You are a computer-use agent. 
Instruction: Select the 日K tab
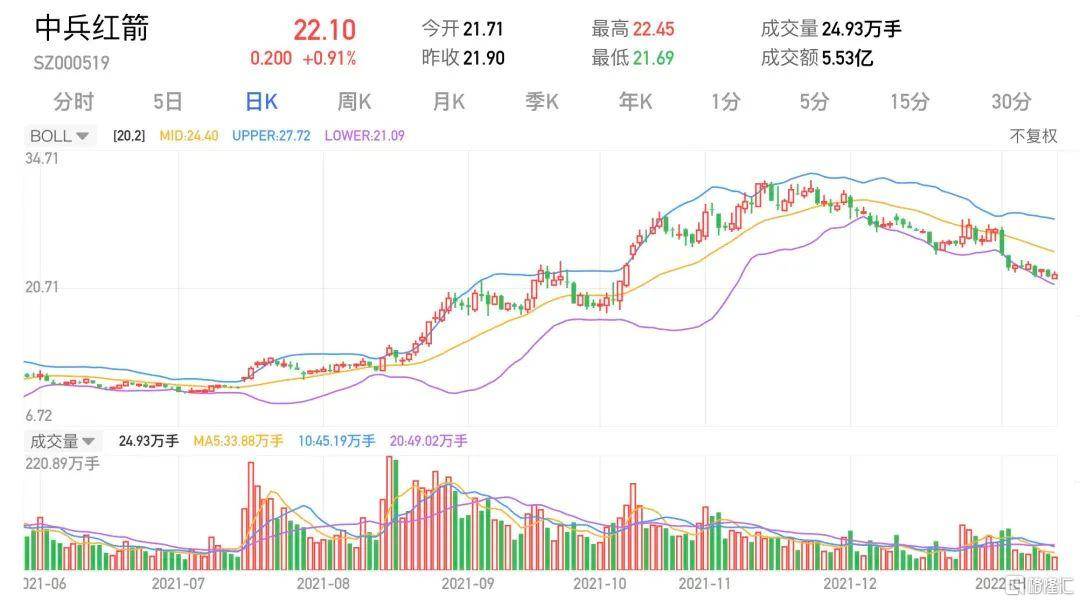point(261,101)
